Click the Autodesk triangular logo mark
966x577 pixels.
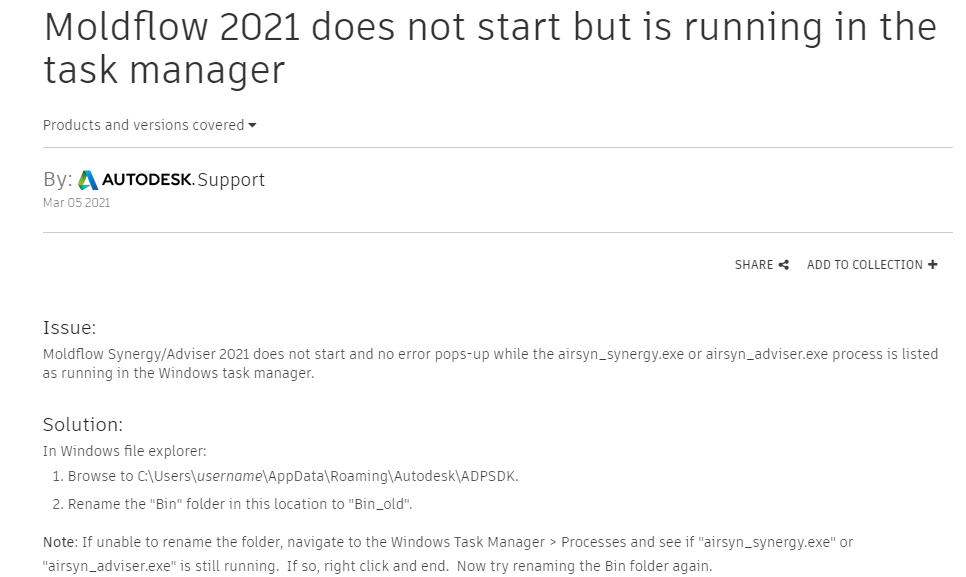[x=88, y=181]
